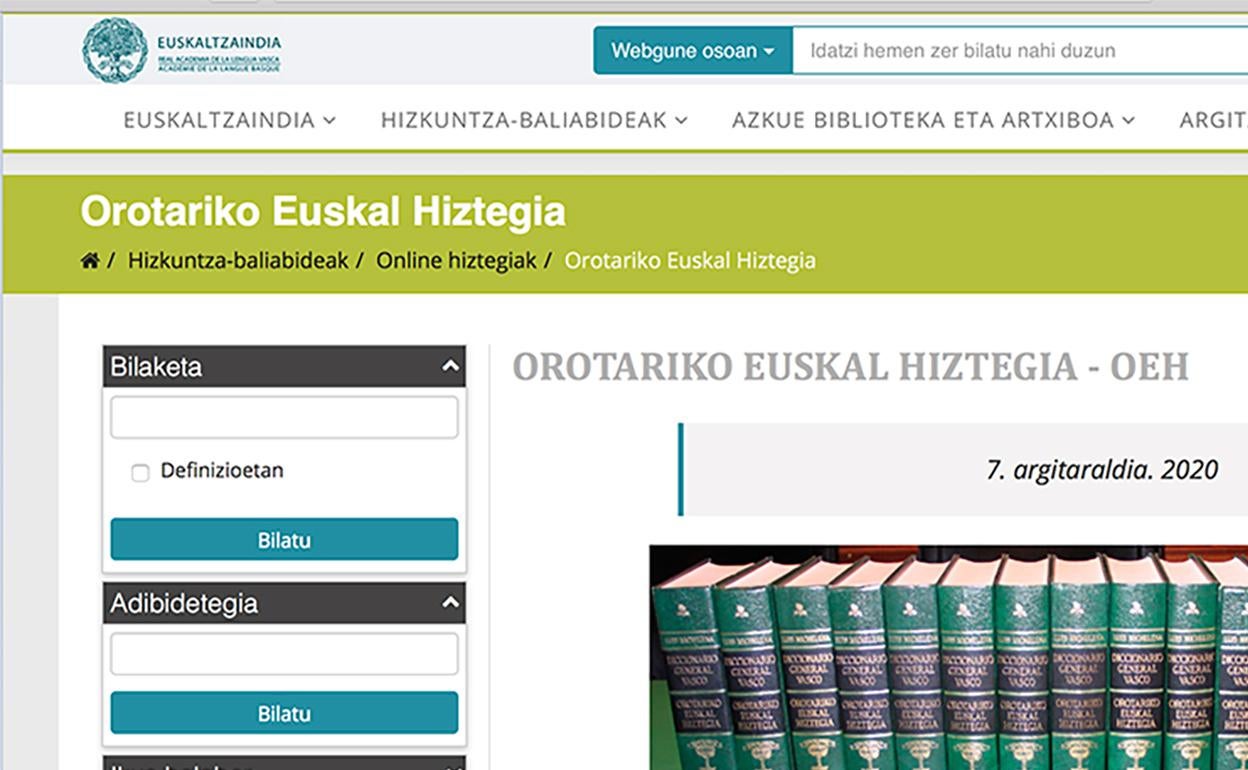Image resolution: width=1248 pixels, height=770 pixels.
Task: Click the Orotariko Euskal Hiztegia breadcrumb
Action: (690, 261)
